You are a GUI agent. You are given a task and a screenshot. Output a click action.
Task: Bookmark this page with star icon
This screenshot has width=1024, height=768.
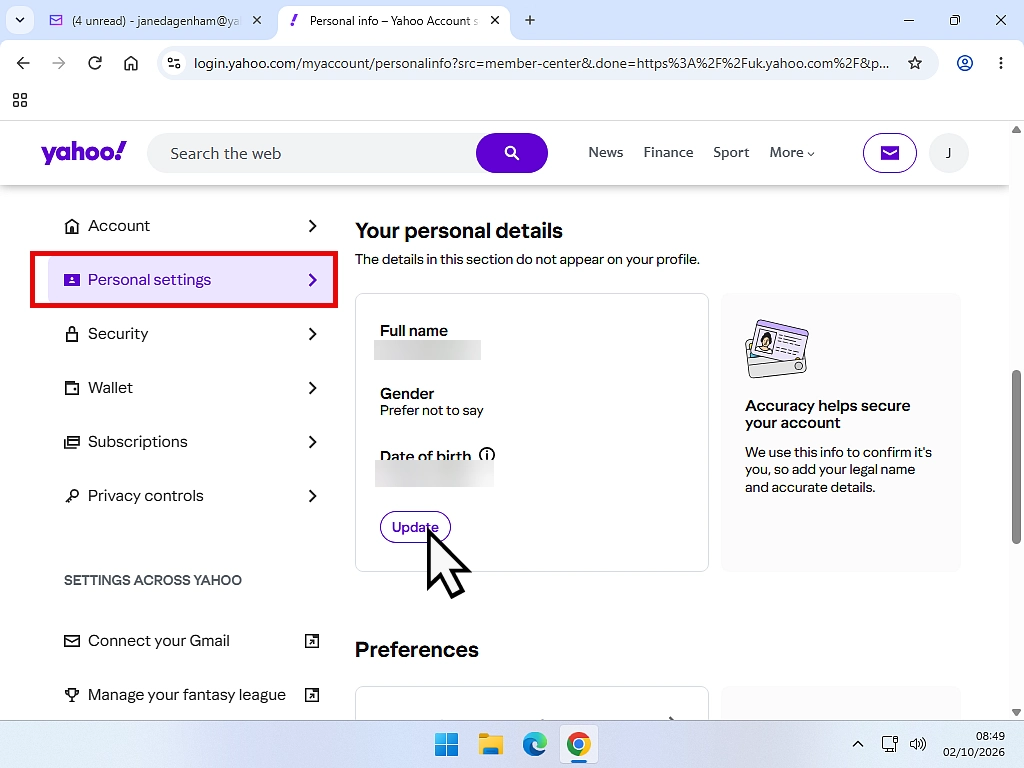[x=915, y=63]
